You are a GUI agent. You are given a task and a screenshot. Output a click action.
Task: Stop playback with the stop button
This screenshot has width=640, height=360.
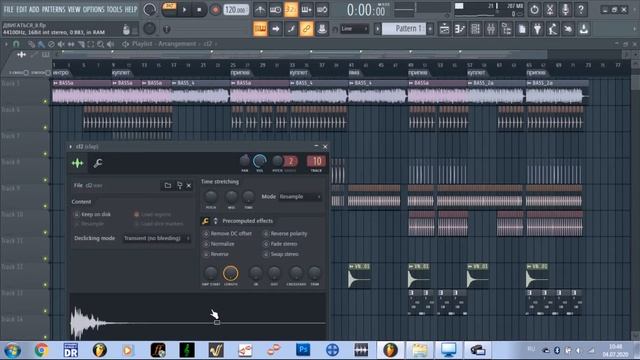click(199, 9)
